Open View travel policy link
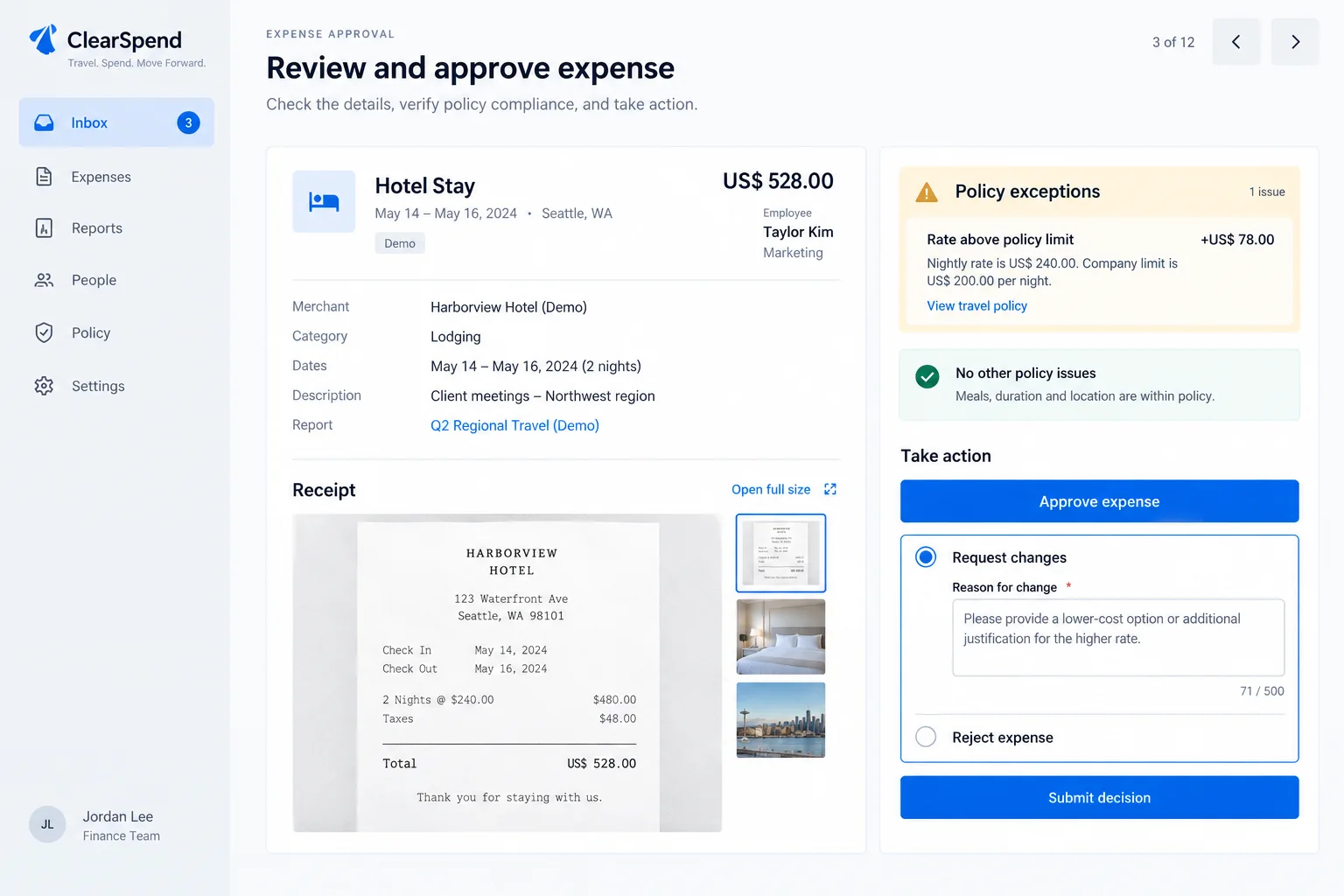The width and height of the screenshot is (1344, 896). [x=977, y=305]
